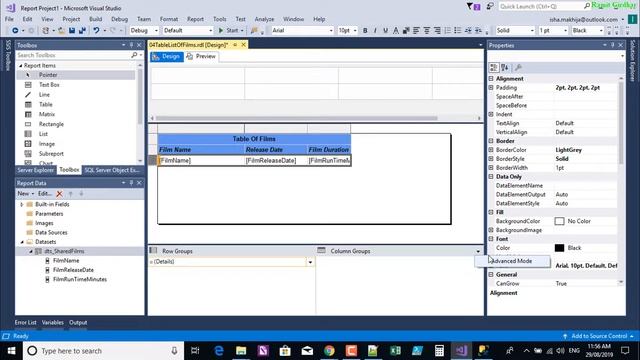Click the Undo toolbar icon
This screenshot has height=360, width=640.
[x=96, y=31]
